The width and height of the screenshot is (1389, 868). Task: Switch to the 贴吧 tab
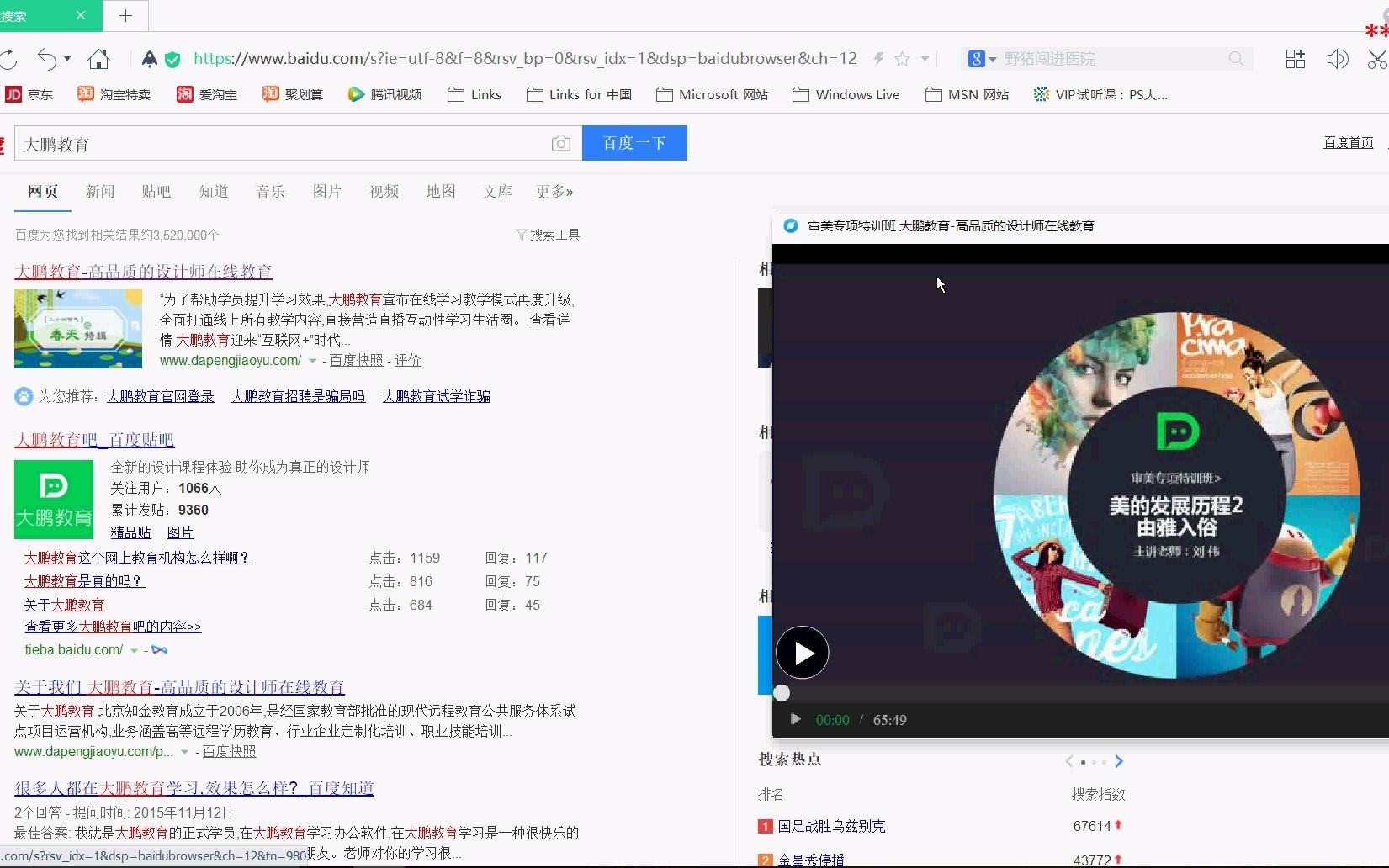tap(156, 192)
